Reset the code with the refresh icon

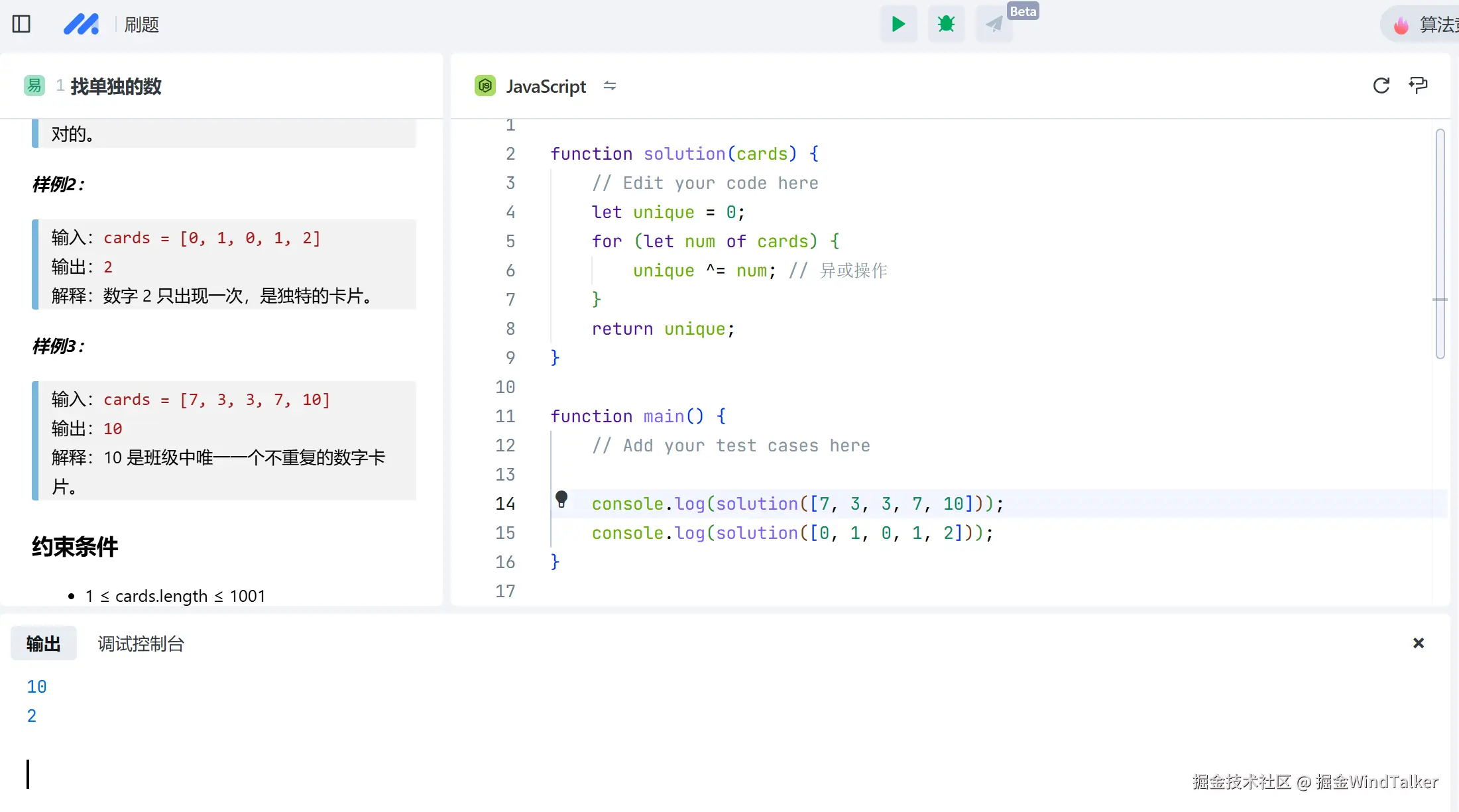1381,86
